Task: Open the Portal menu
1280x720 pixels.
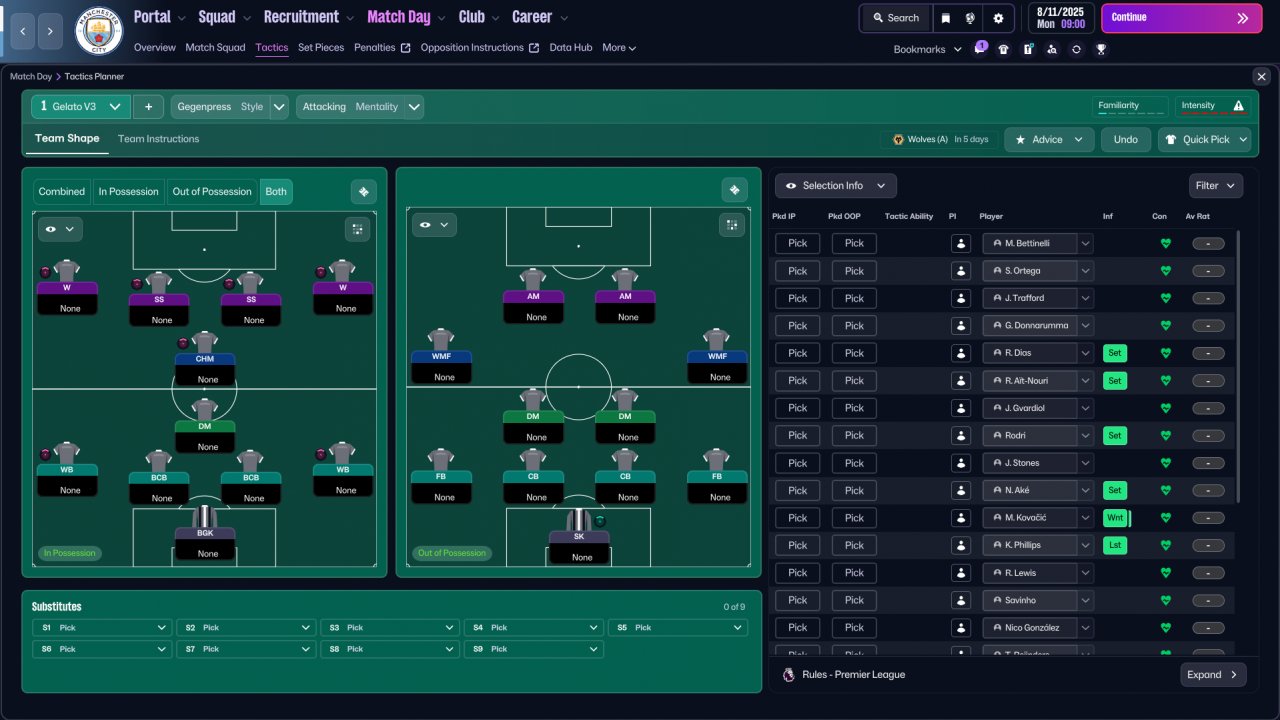Action: [x=152, y=17]
